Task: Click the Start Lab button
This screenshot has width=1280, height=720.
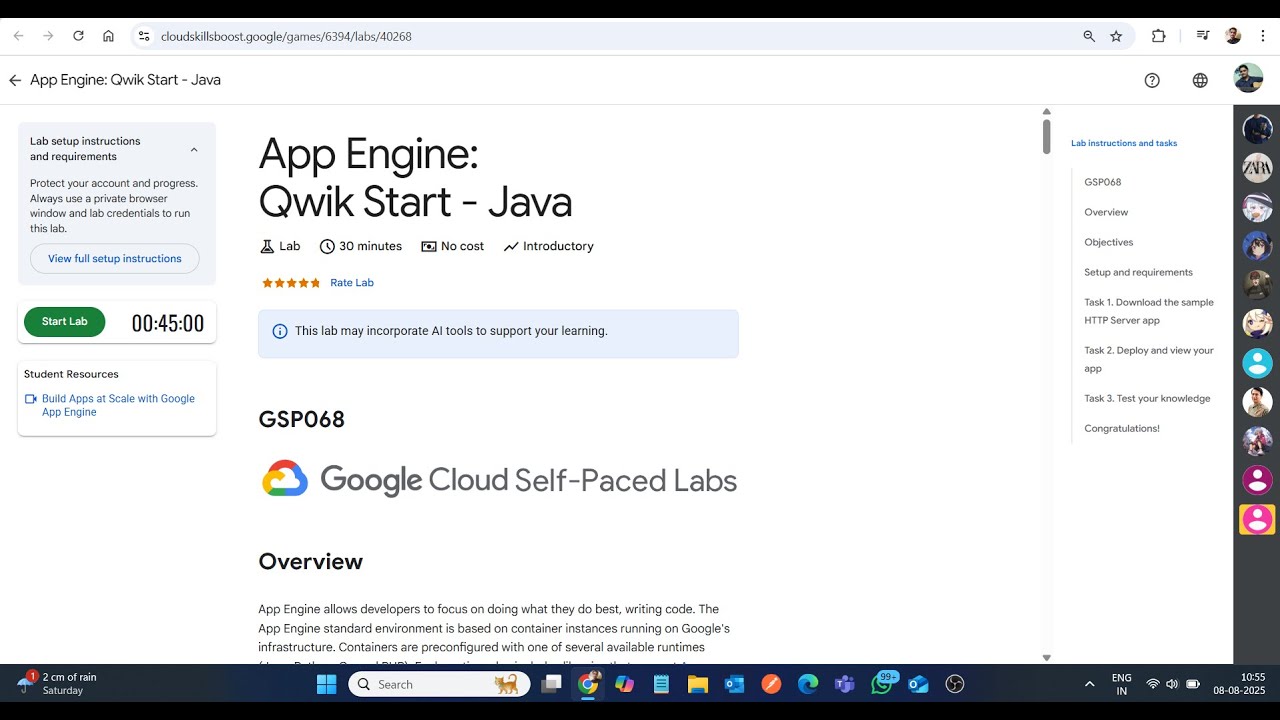Action: tap(64, 322)
